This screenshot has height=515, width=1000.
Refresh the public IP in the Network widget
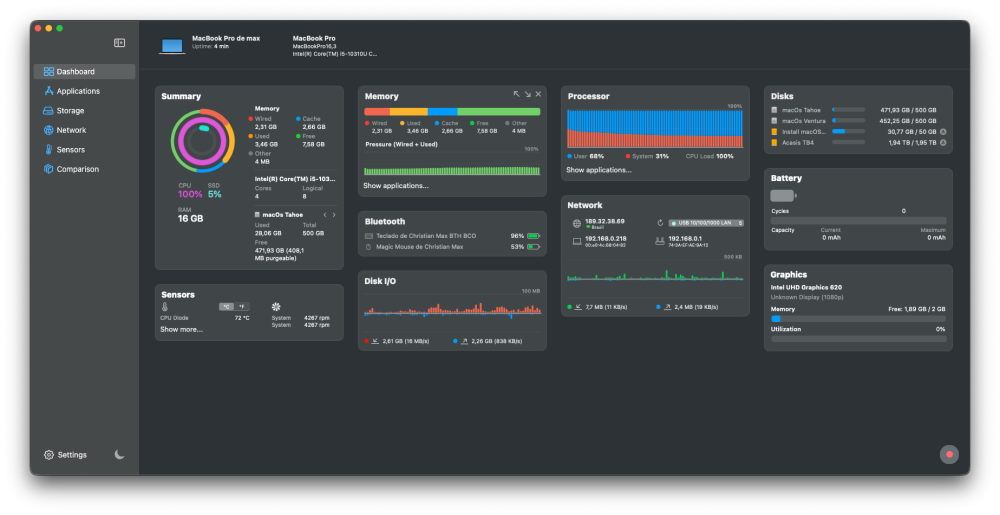(660, 223)
